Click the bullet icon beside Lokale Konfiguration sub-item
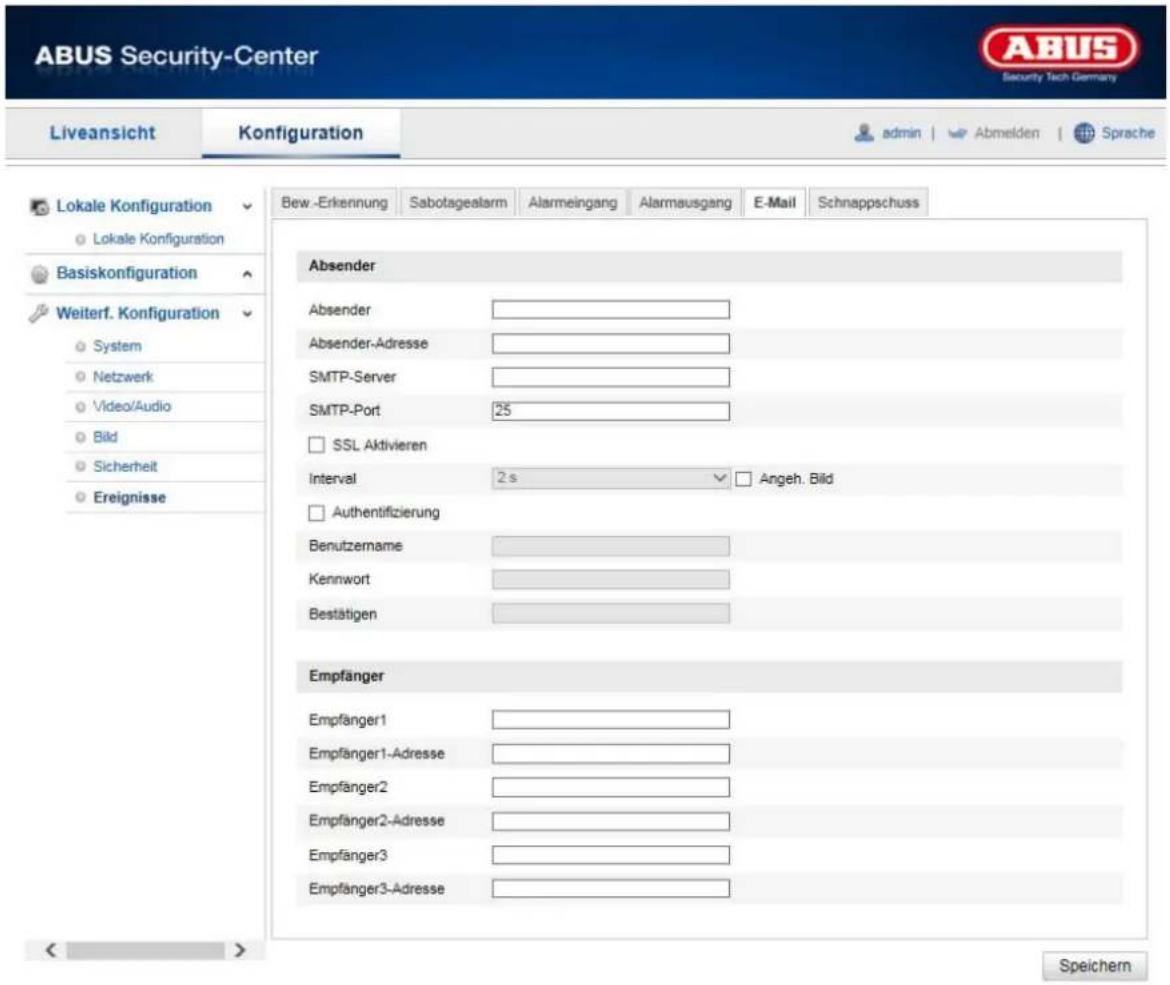This screenshot has width=1170, height=985. pyautogui.click(x=81, y=240)
